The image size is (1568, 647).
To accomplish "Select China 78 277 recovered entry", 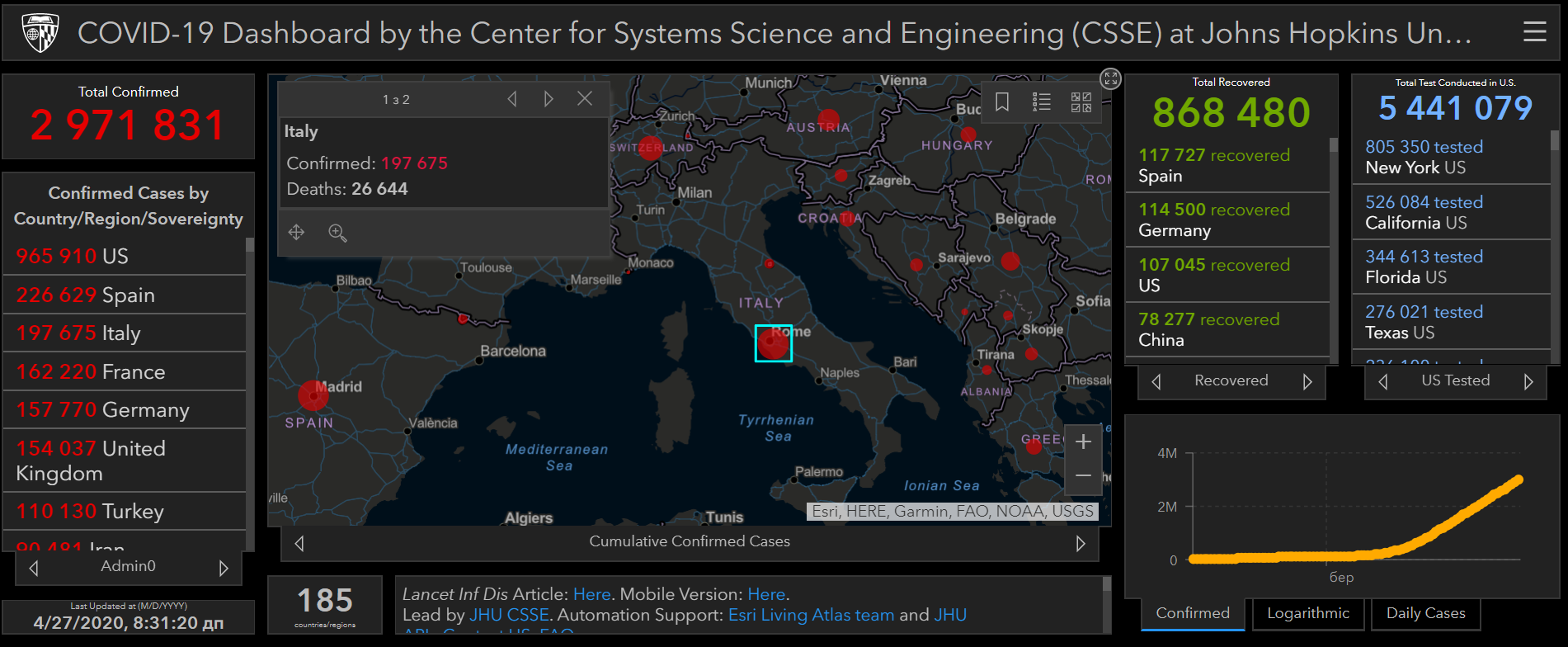I will [x=1227, y=329].
